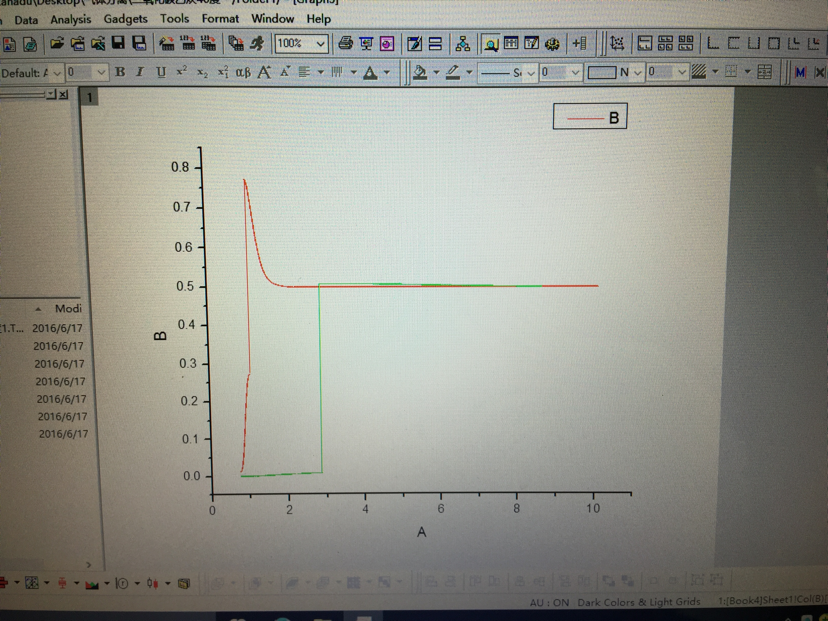Click Dark Colors & Light Grids status text
The width and height of the screenshot is (828, 621).
pos(638,602)
